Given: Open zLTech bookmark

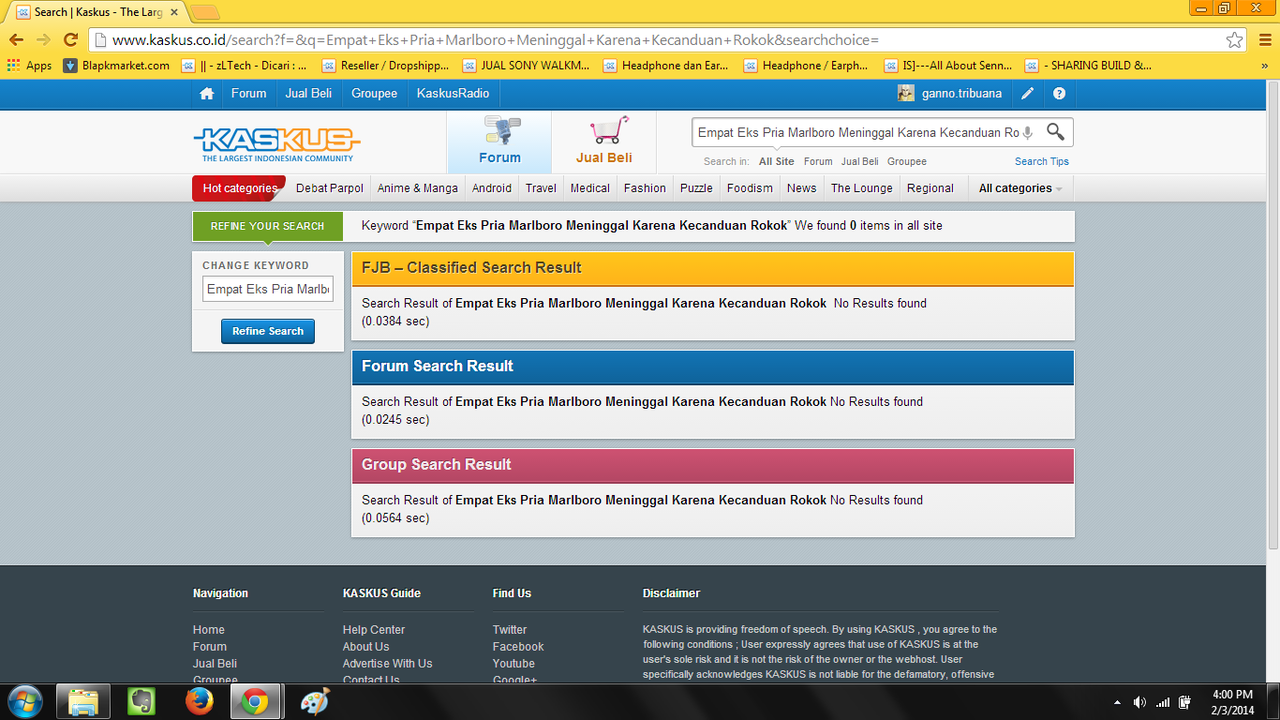Looking at the screenshot, I should pyautogui.click(x=244, y=65).
